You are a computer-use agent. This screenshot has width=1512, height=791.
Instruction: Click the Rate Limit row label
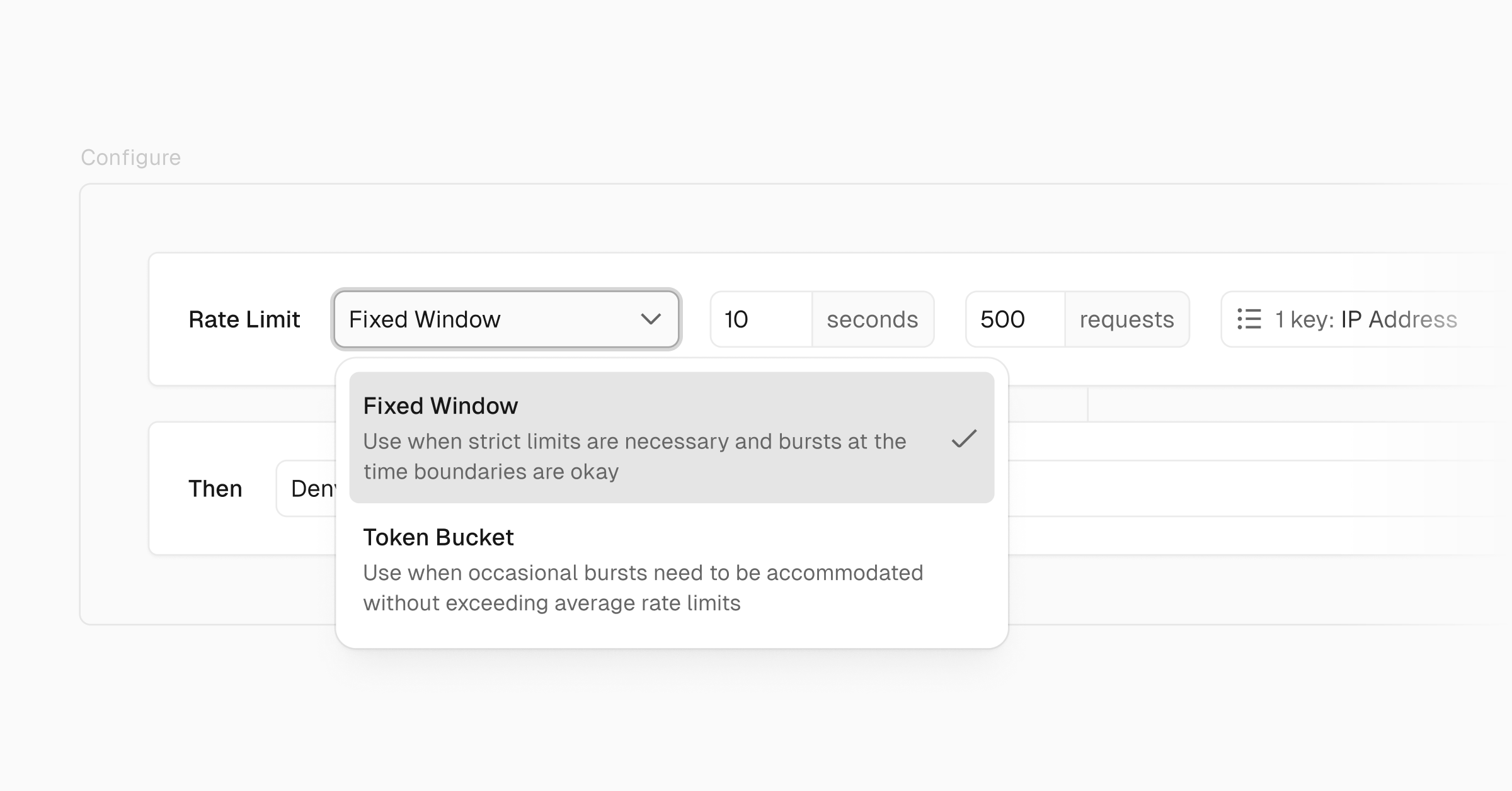tap(244, 319)
